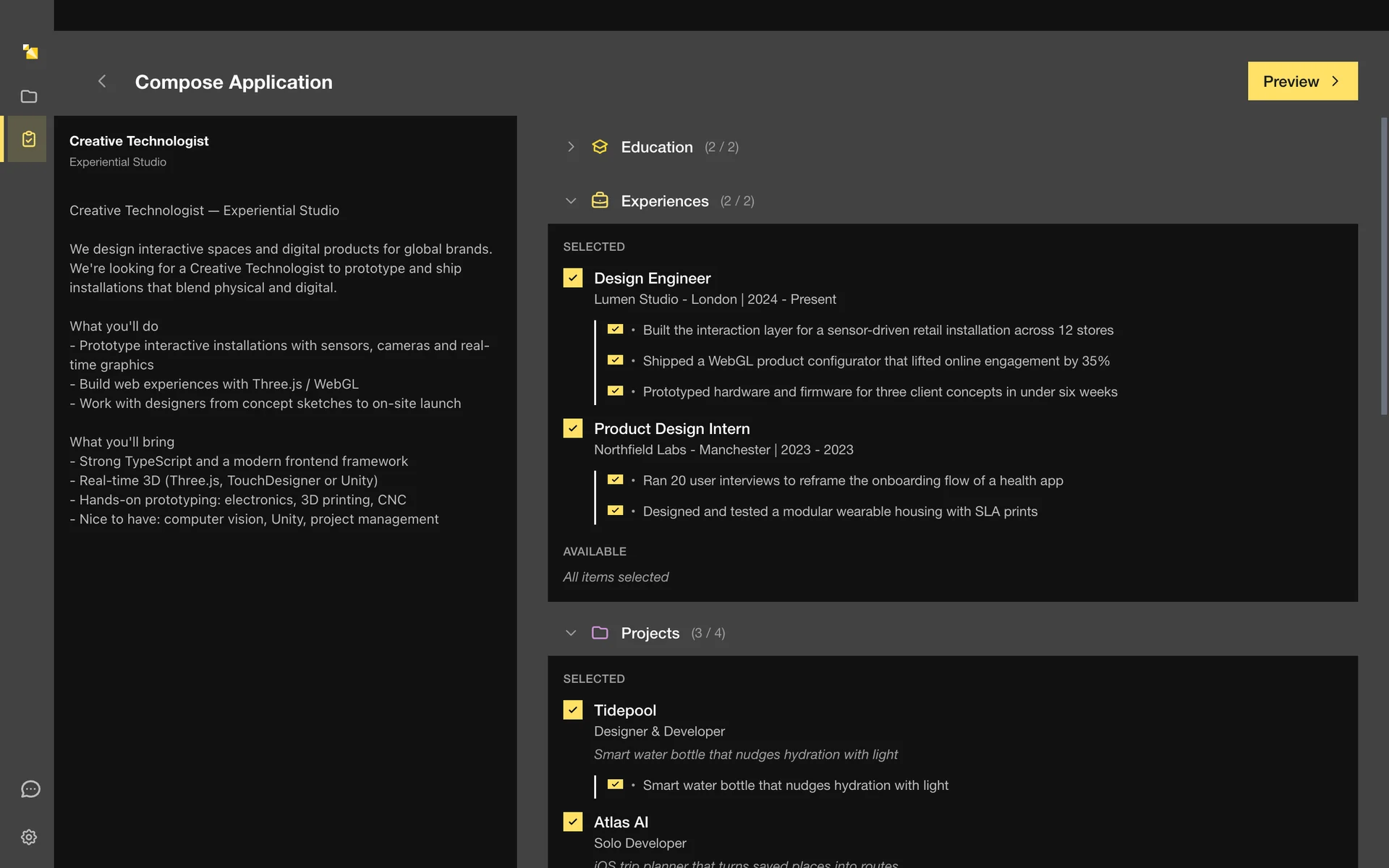Click the right-side vertical scrollbar
Viewport: 1389px width, 868px height.
pos(1384,266)
